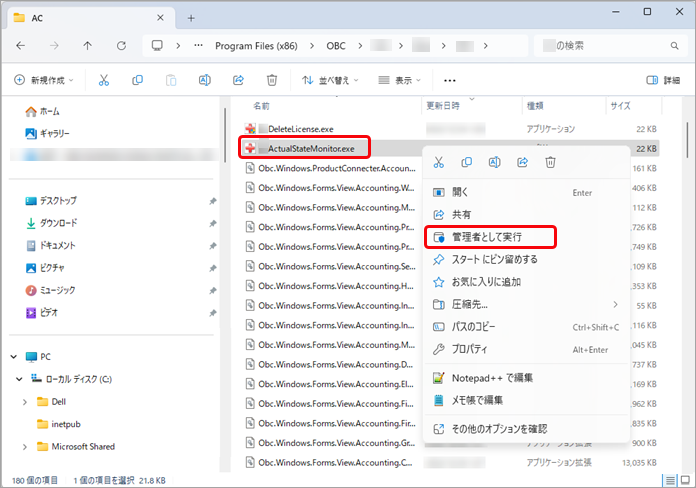
Task: Click the refresh button in navigation bar
Action: point(121,46)
